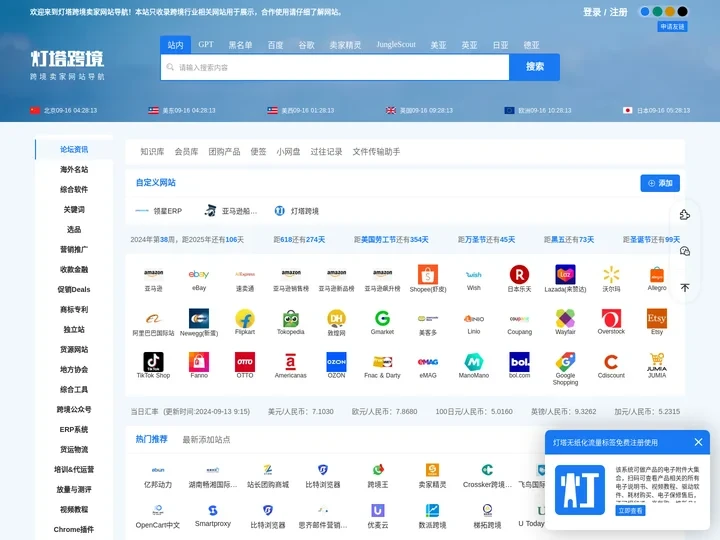The image size is (720, 540).
Task: Open the Wayfair icon
Action: 565,318
